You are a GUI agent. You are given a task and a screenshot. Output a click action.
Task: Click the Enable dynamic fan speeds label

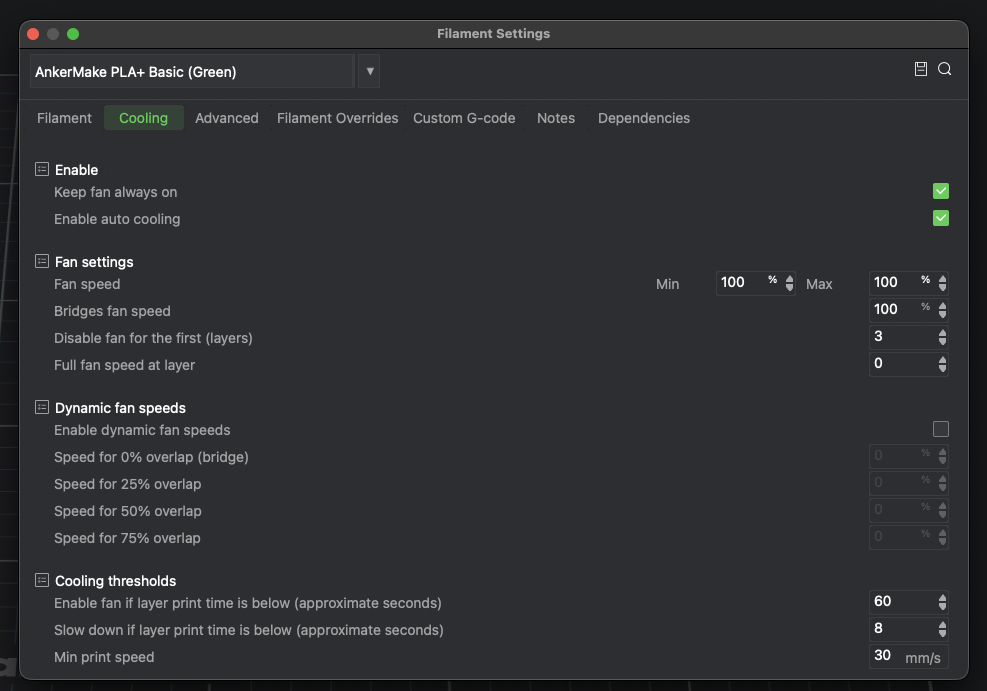point(142,430)
